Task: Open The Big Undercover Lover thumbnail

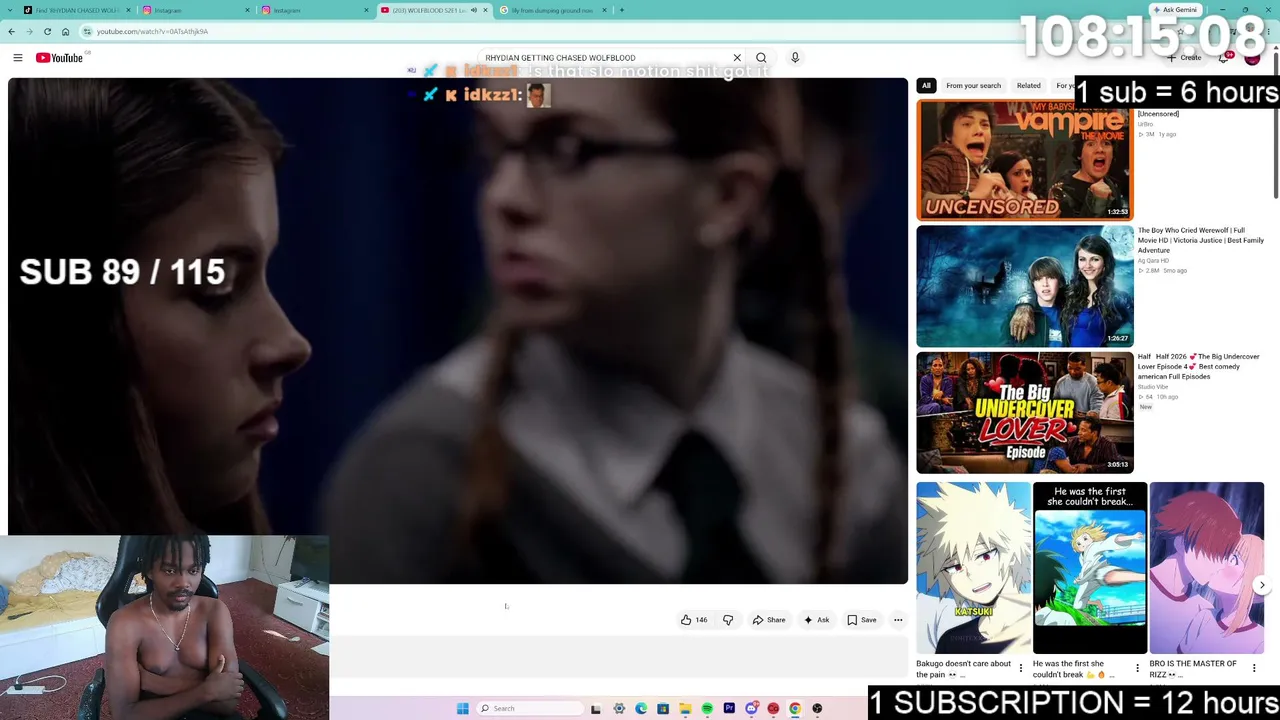Action: (1024, 412)
